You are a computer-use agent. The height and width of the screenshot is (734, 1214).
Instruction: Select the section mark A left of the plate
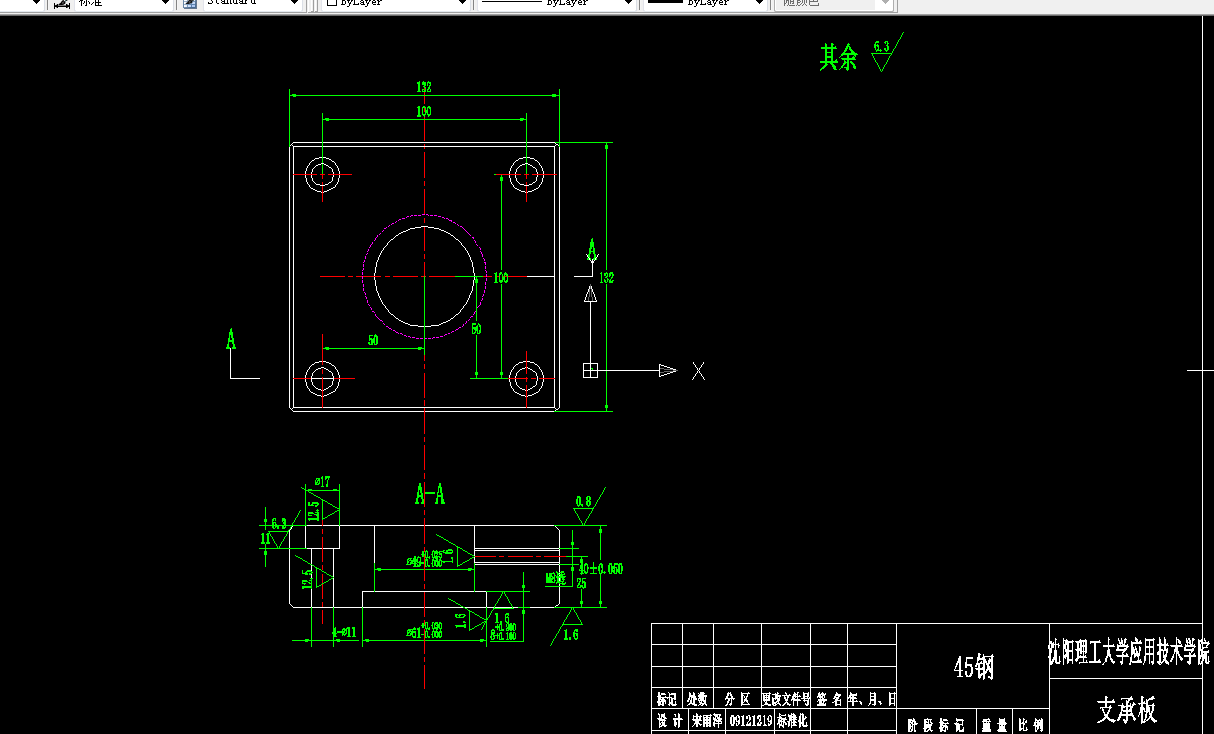click(x=232, y=341)
